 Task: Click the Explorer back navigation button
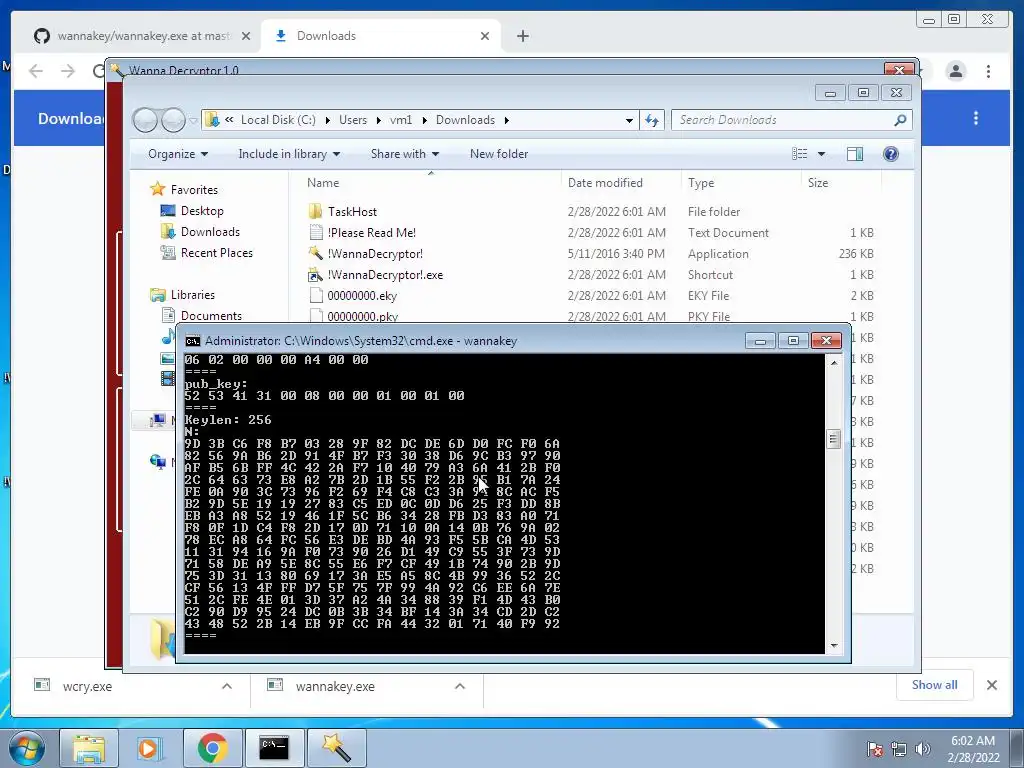click(x=145, y=120)
